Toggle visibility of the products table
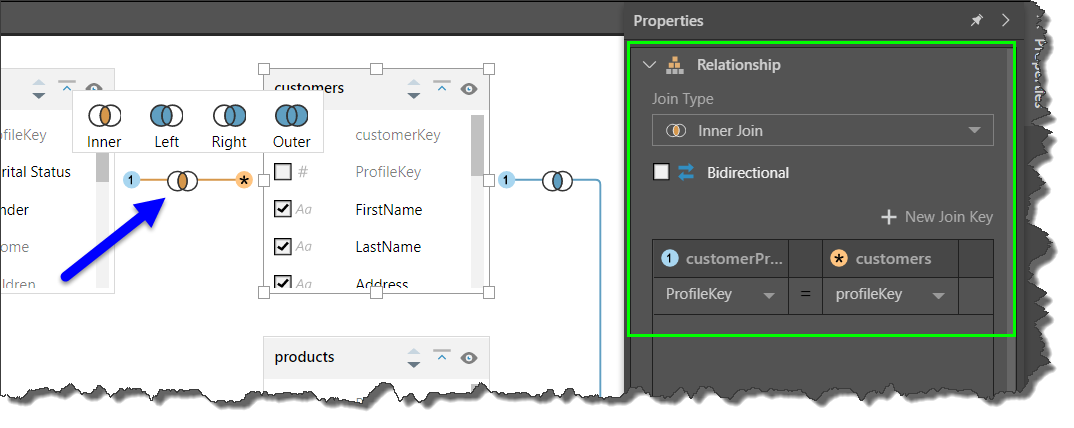 click(x=468, y=357)
